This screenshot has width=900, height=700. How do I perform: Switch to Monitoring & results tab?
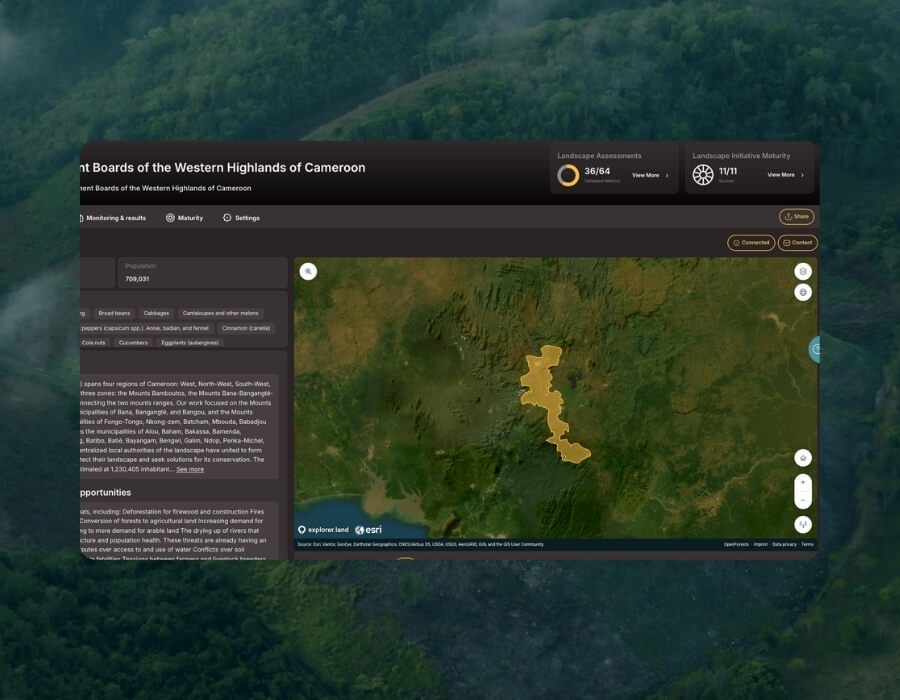tap(112, 218)
